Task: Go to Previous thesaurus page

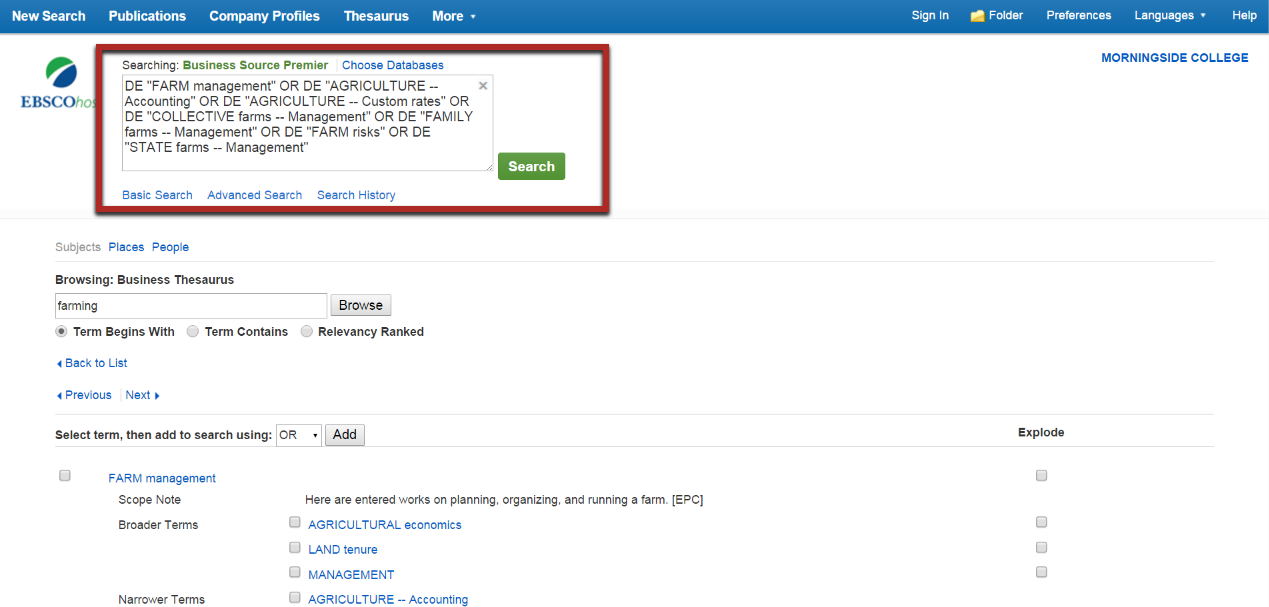Action: [x=84, y=395]
